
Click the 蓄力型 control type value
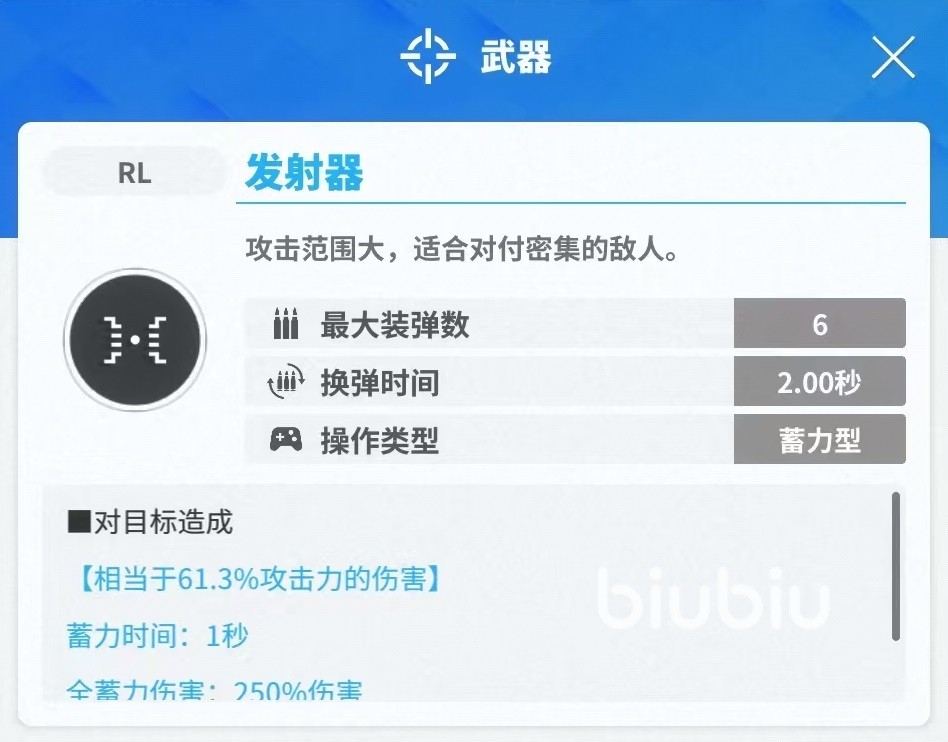(x=819, y=440)
